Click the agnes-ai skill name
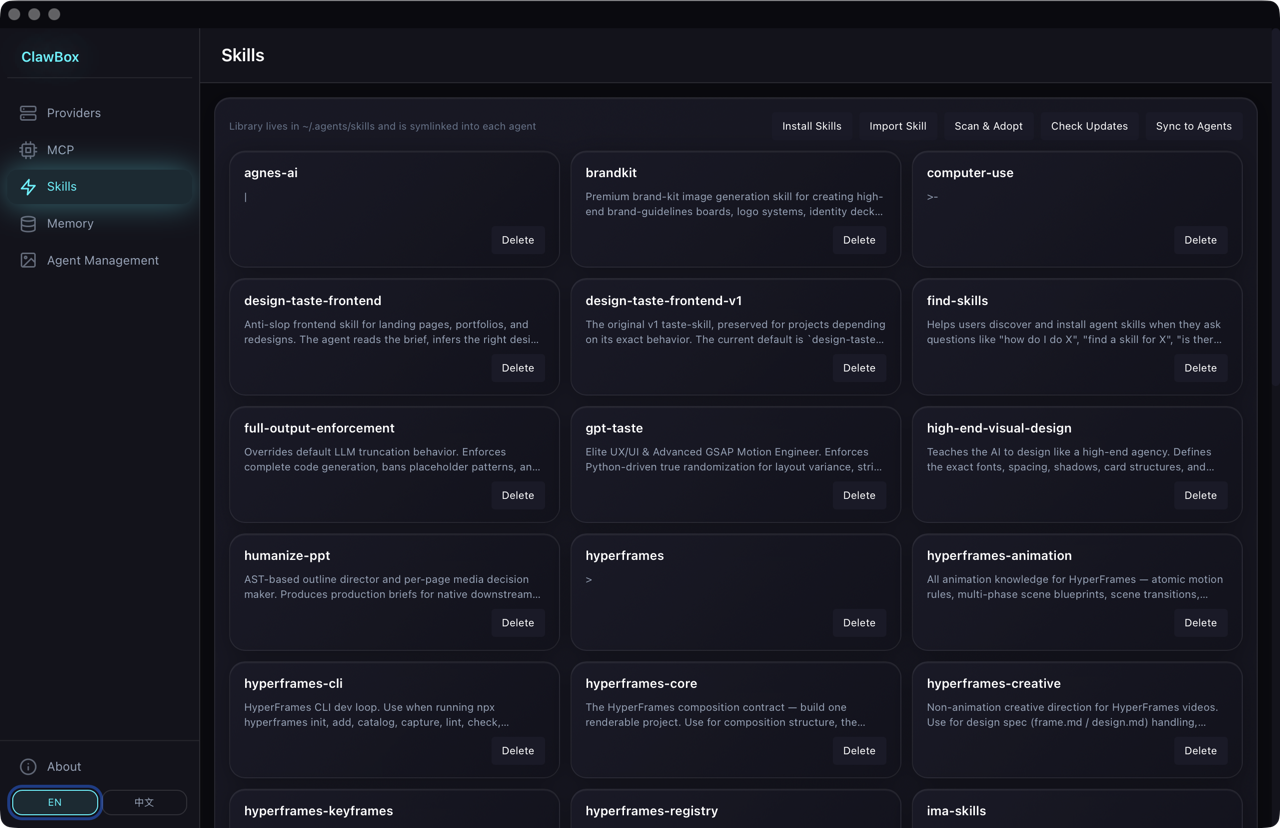This screenshot has height=828, width=1280. (271, 173)
